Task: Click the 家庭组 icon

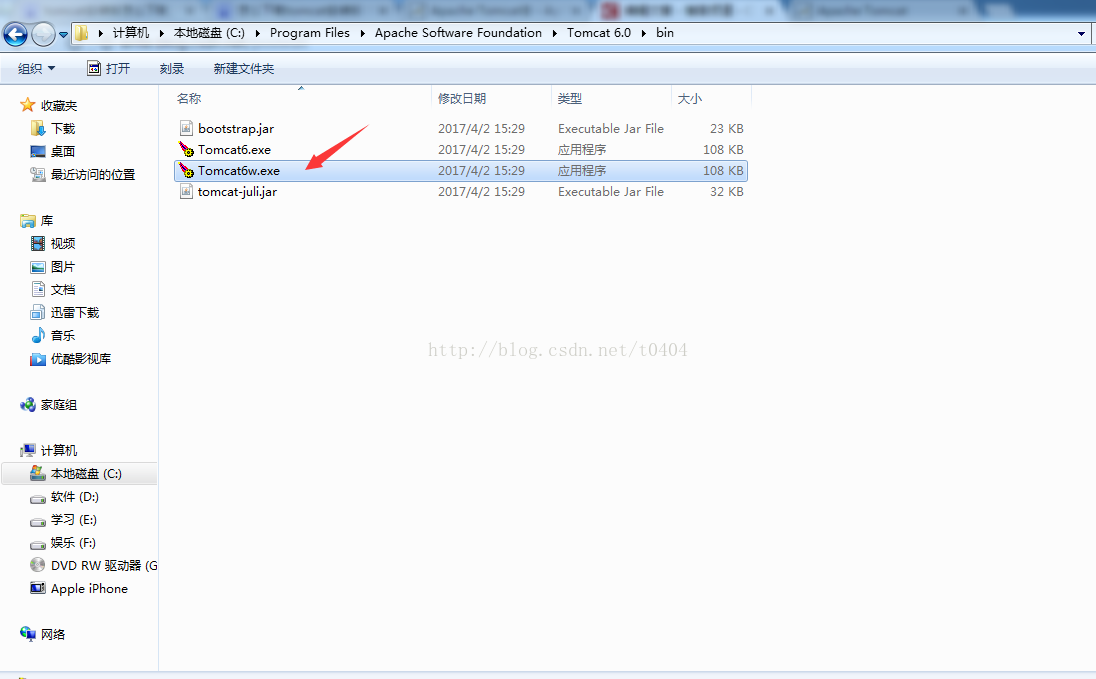Action: click(x=27, y=405)
